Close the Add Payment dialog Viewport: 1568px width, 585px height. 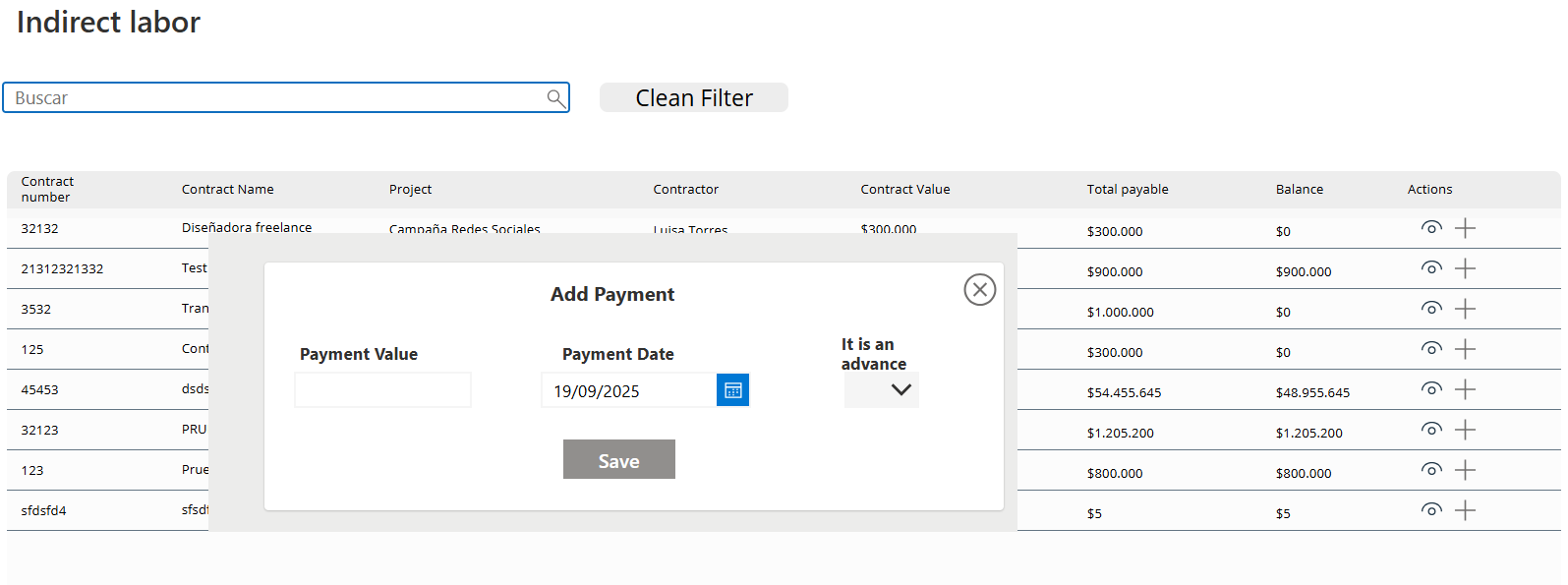(x=979, y=290)
